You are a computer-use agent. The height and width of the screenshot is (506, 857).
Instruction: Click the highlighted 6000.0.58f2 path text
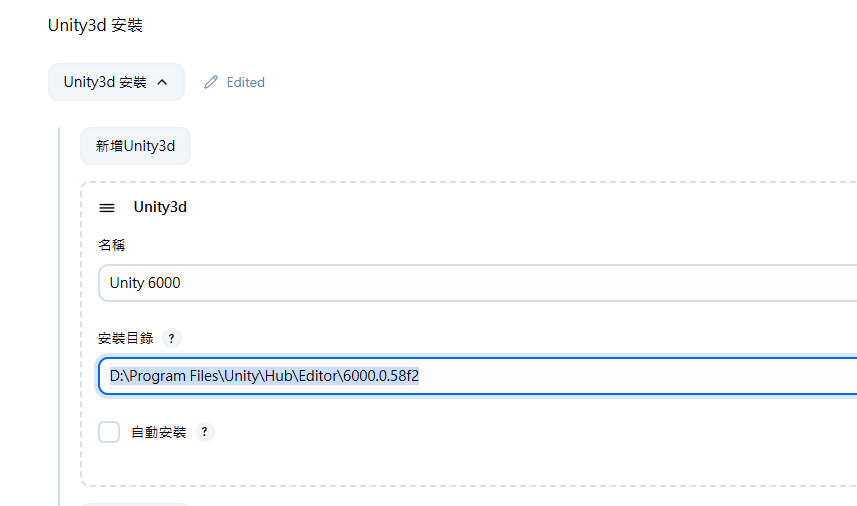381,376
